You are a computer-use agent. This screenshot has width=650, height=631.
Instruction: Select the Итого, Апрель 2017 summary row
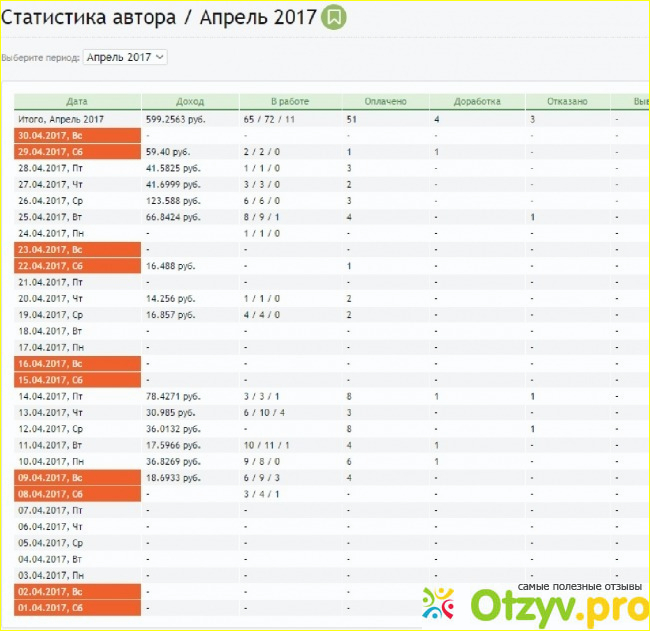77,118
